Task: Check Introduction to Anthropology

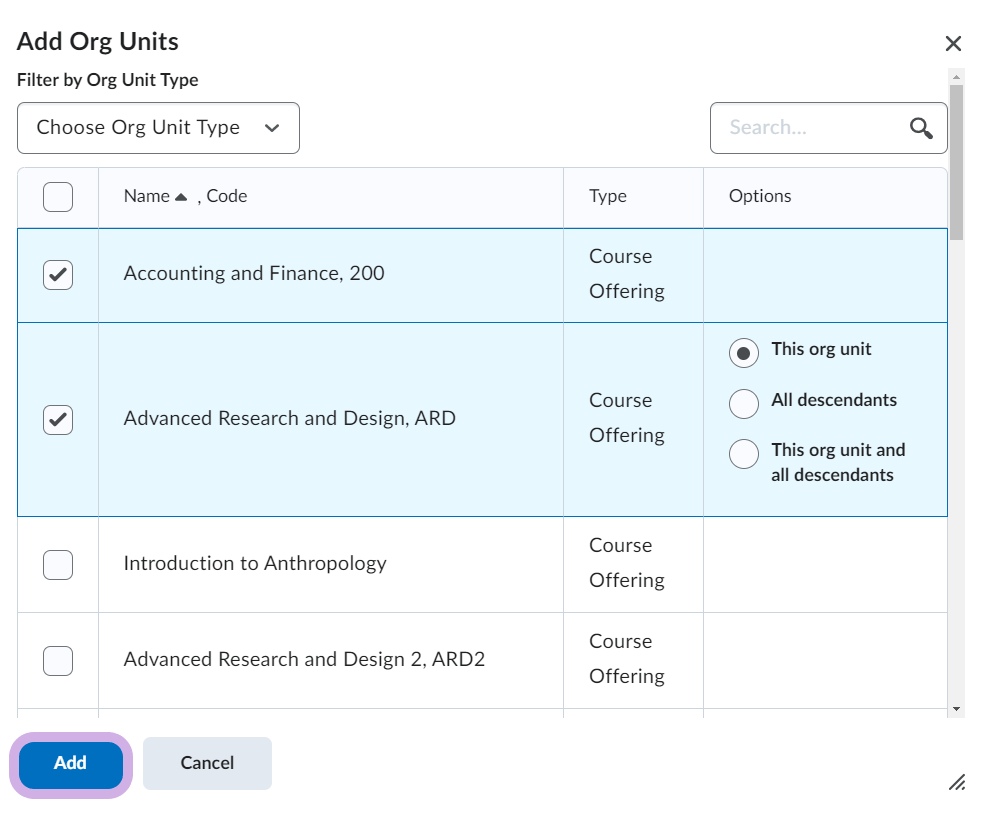Action: (58, 565)
